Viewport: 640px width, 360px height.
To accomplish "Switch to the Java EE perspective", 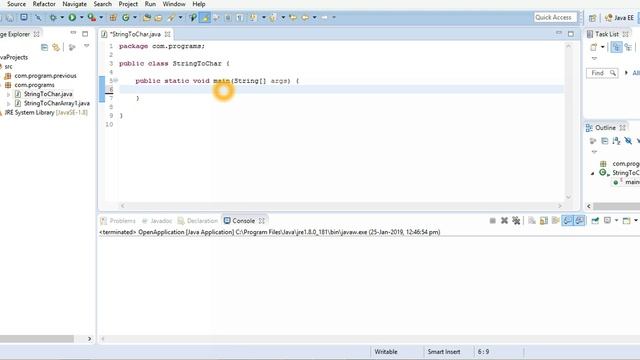I will [x=619, y=18].
